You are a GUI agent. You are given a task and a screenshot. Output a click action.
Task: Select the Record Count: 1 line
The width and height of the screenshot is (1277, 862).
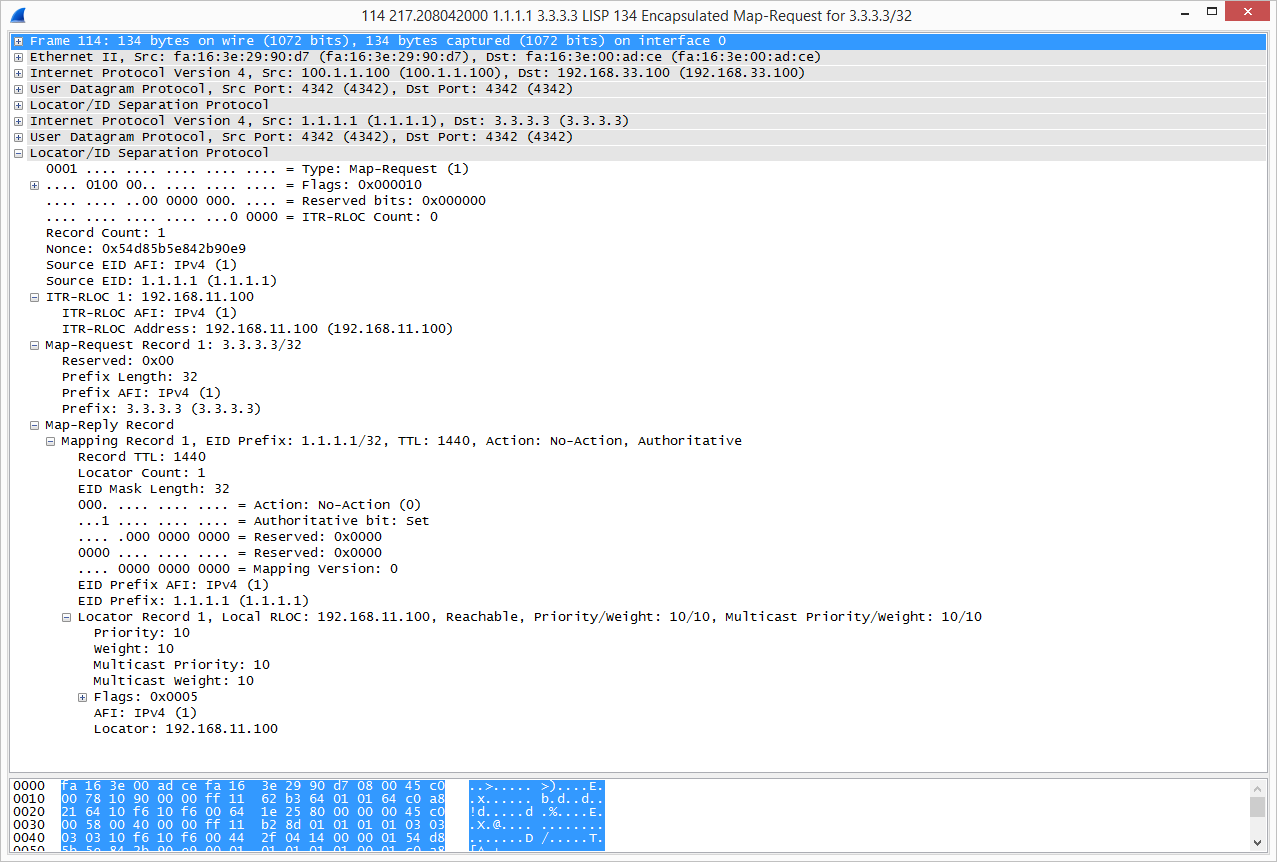tap(106, 233)
